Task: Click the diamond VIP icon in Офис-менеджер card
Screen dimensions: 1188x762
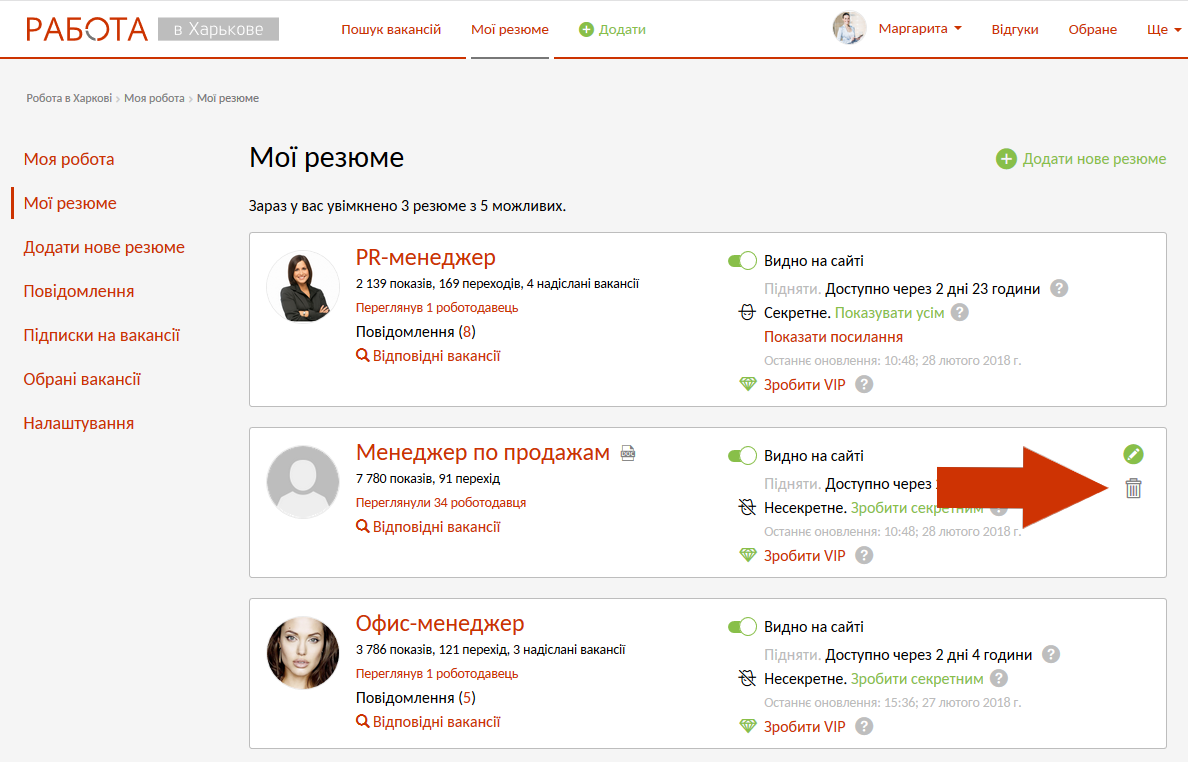Action: click(x=748, y=726)
